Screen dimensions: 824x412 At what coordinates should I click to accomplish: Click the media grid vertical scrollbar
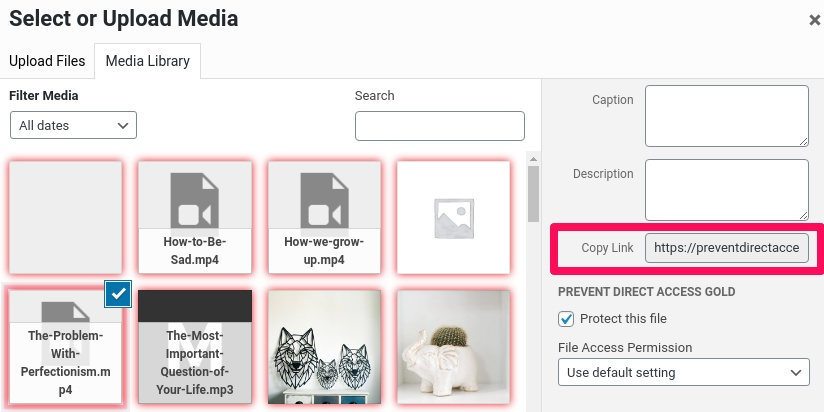[x=533, y=190]
